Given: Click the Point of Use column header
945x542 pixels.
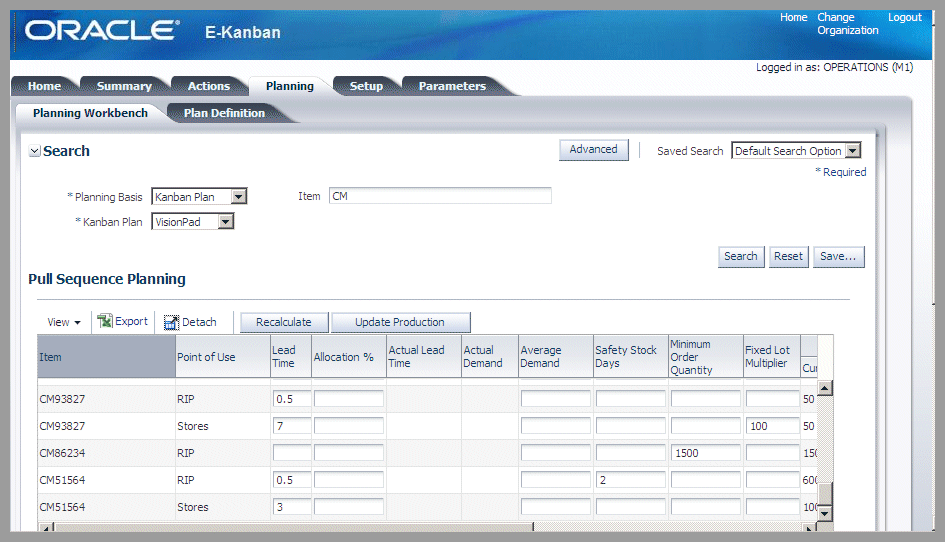Looking at the screenshot, I should 222,357.
